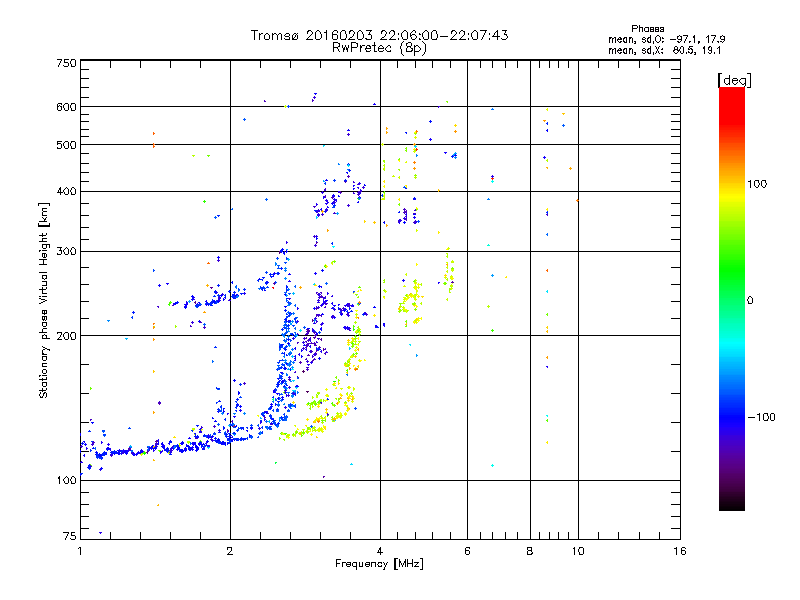Image resolution: width=800 pixels, height=600 pixels.
Task: Click the colorbar tick label '0'
Action: 750,301
